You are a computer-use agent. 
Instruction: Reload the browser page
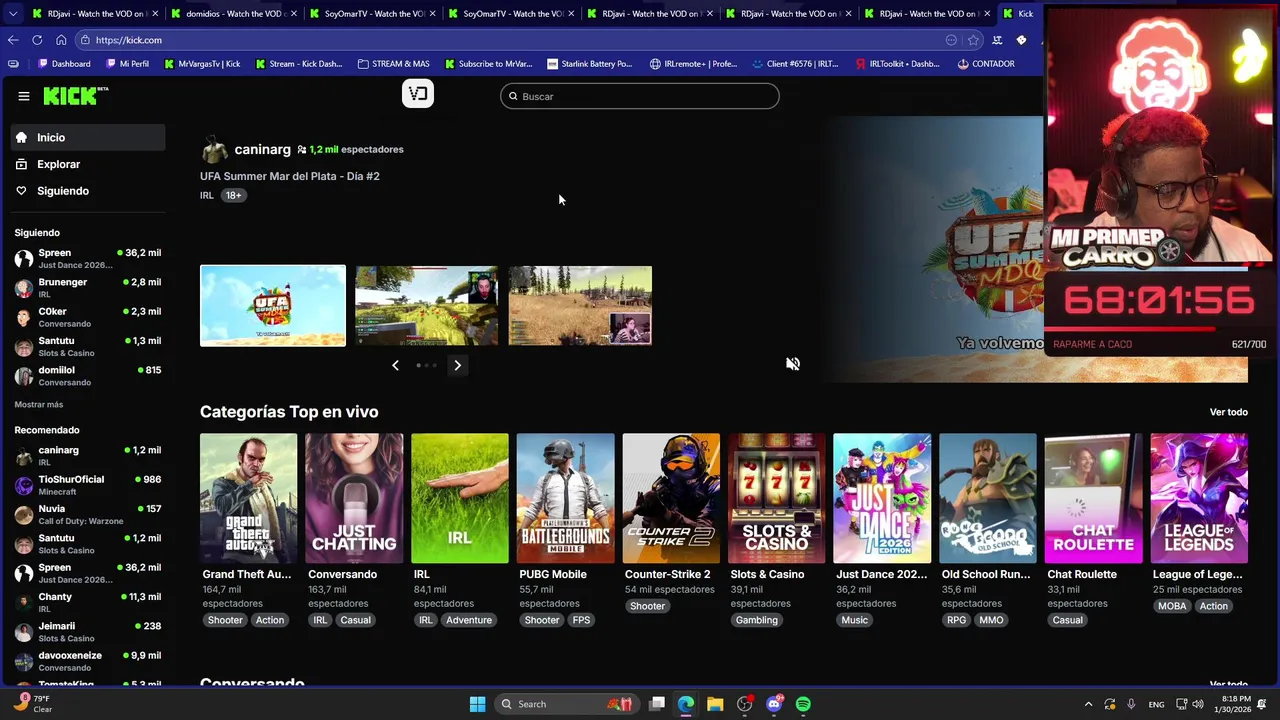click(37, 40)
